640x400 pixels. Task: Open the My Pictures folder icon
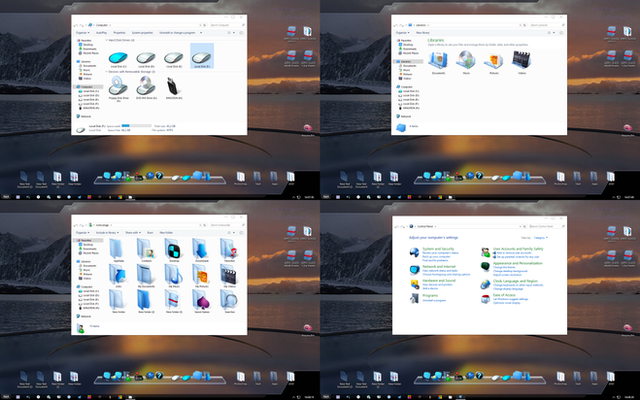point(201,274)
